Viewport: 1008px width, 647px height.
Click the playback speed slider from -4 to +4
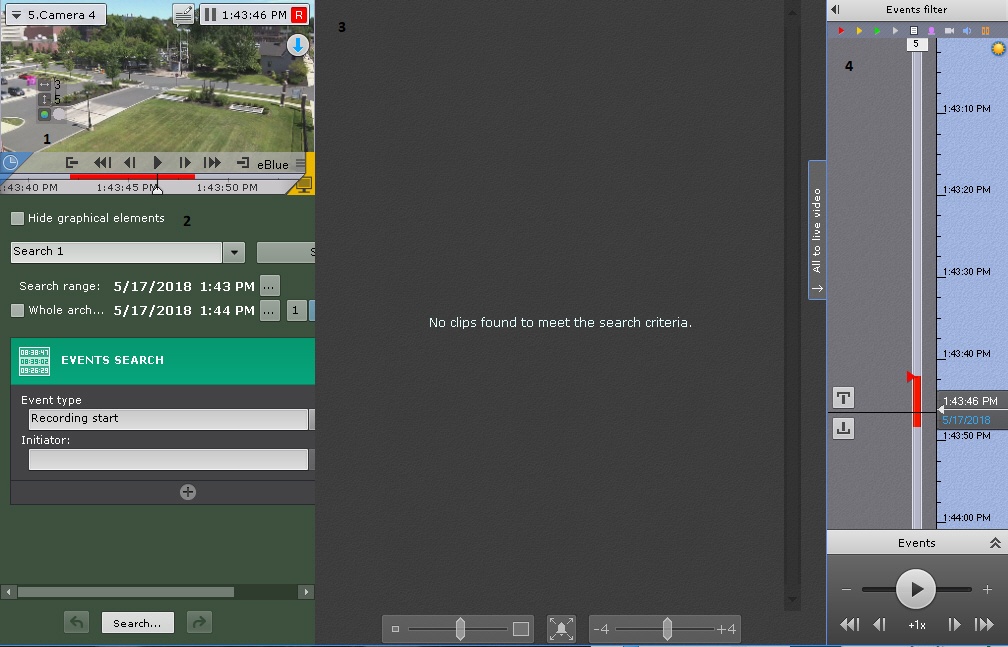666,629
